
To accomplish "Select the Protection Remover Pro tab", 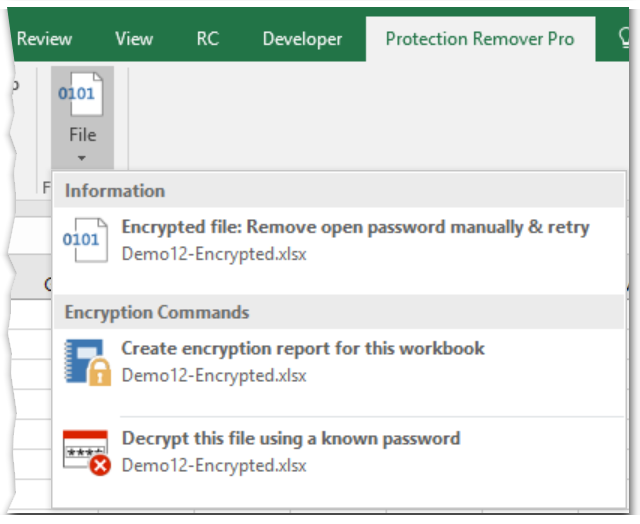I will point(480,39).
